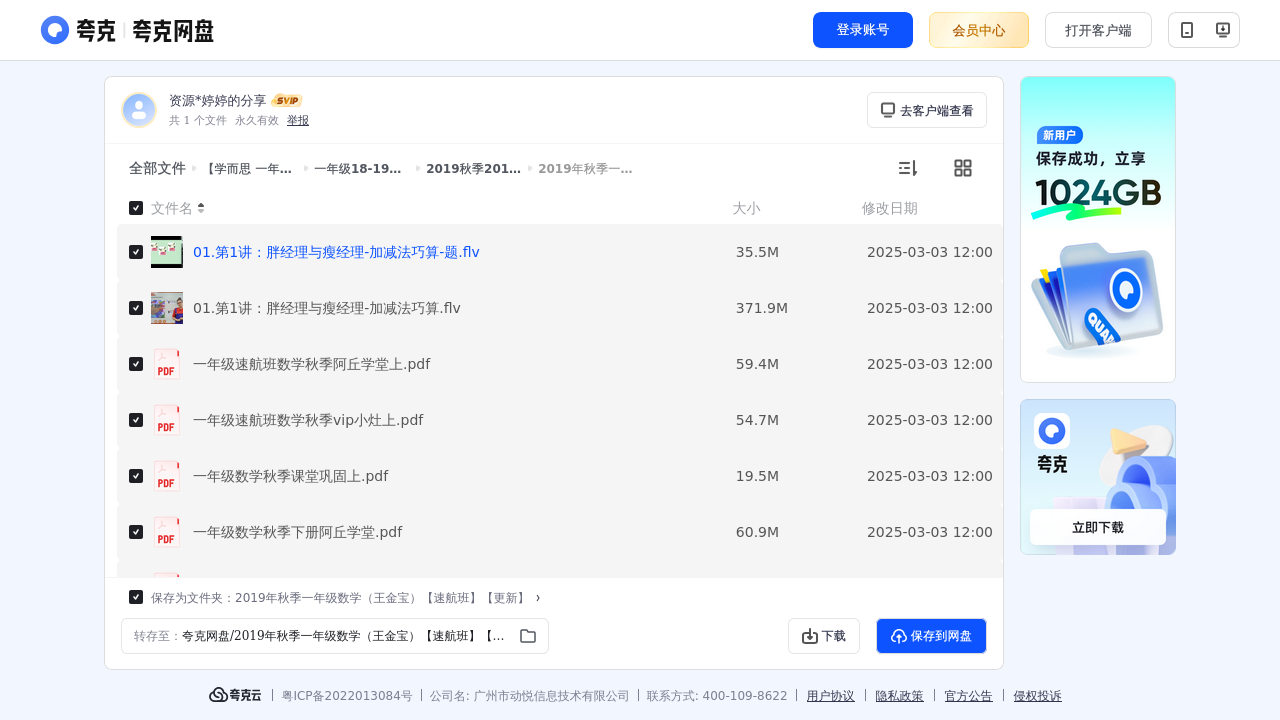
Task: Click the 大小 column header
Action: coord(746,208)
